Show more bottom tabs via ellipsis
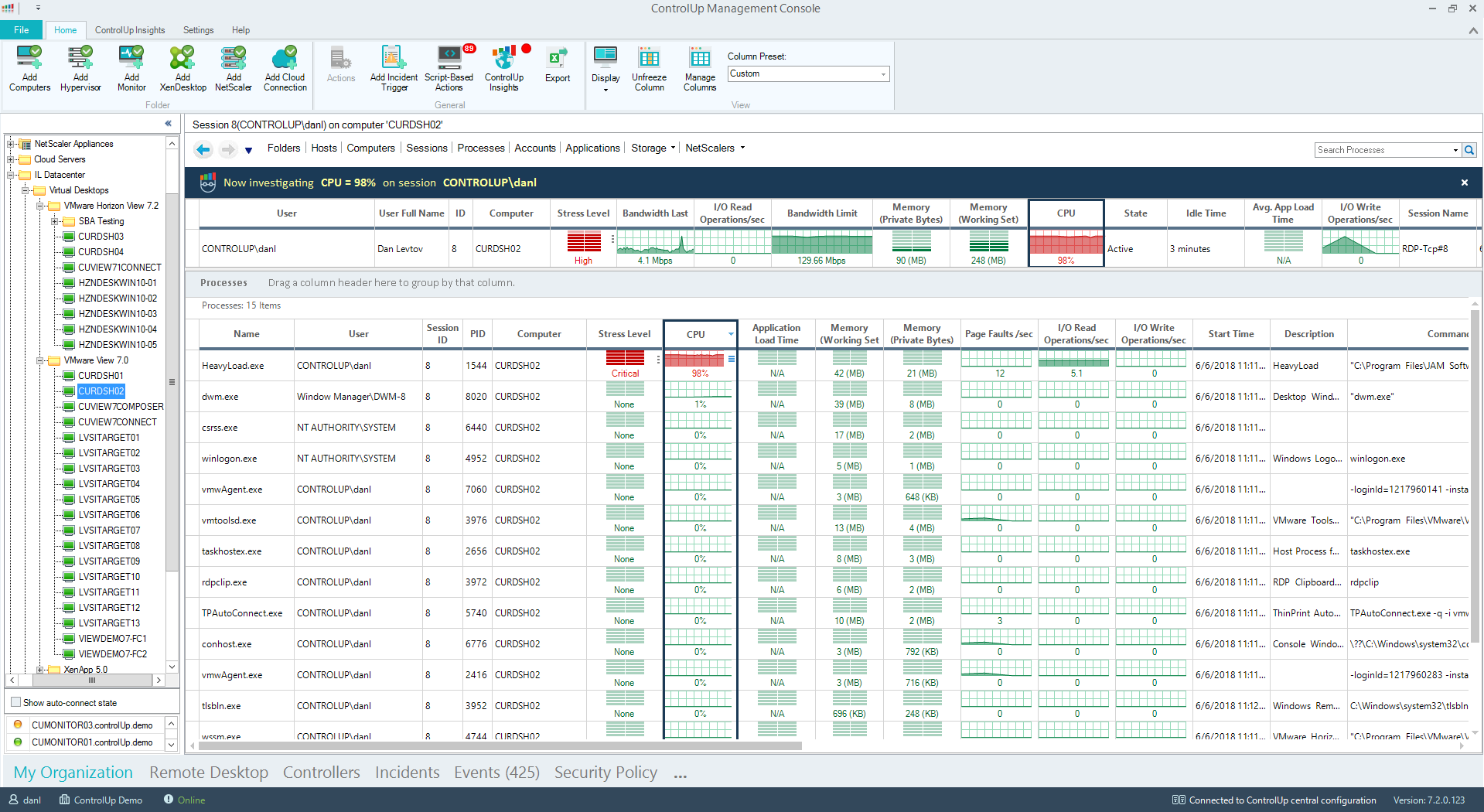1484x812 pixels. 680,775
